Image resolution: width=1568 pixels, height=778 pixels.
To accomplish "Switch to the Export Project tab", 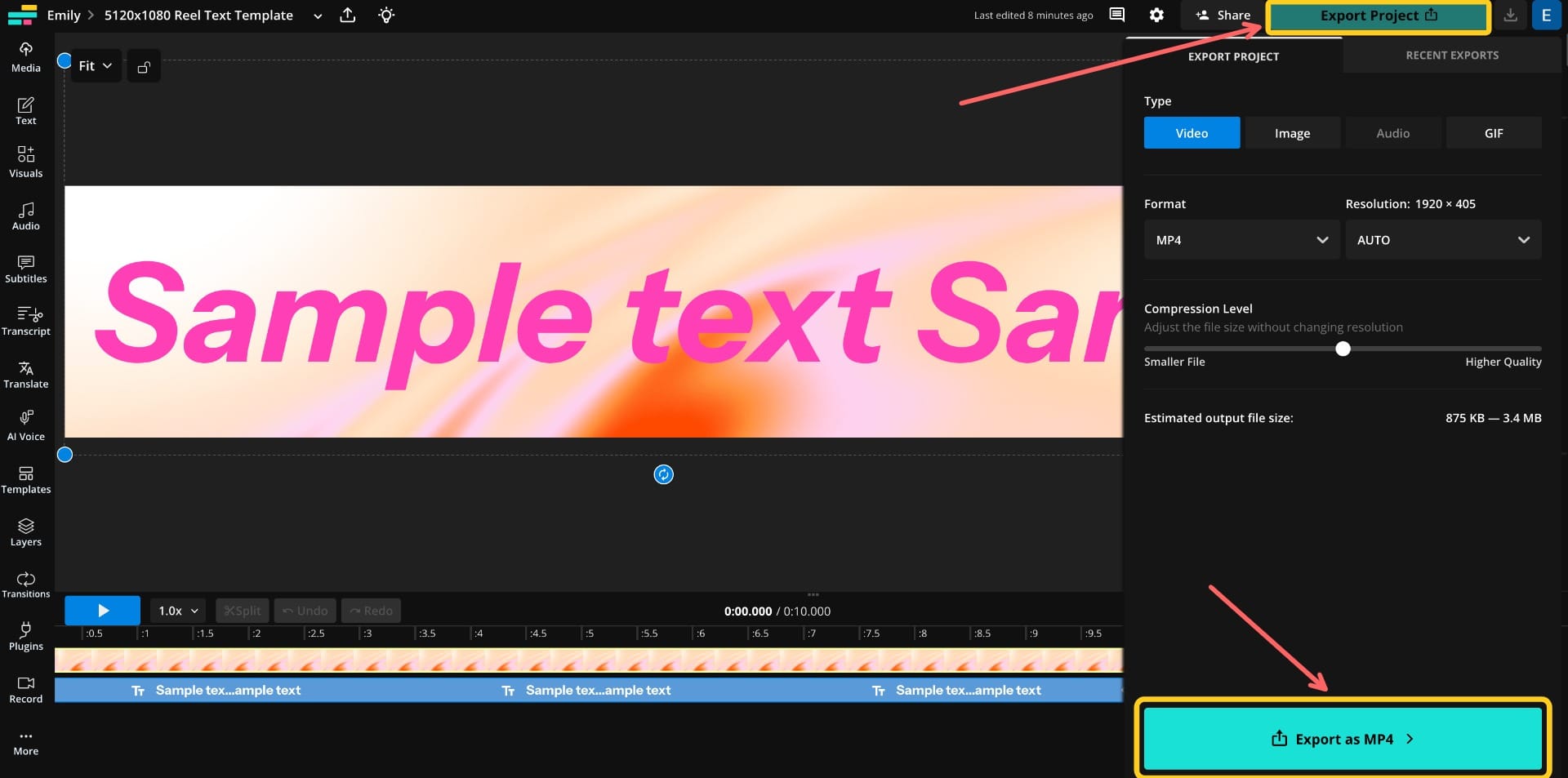I will tap(1233, 56).
